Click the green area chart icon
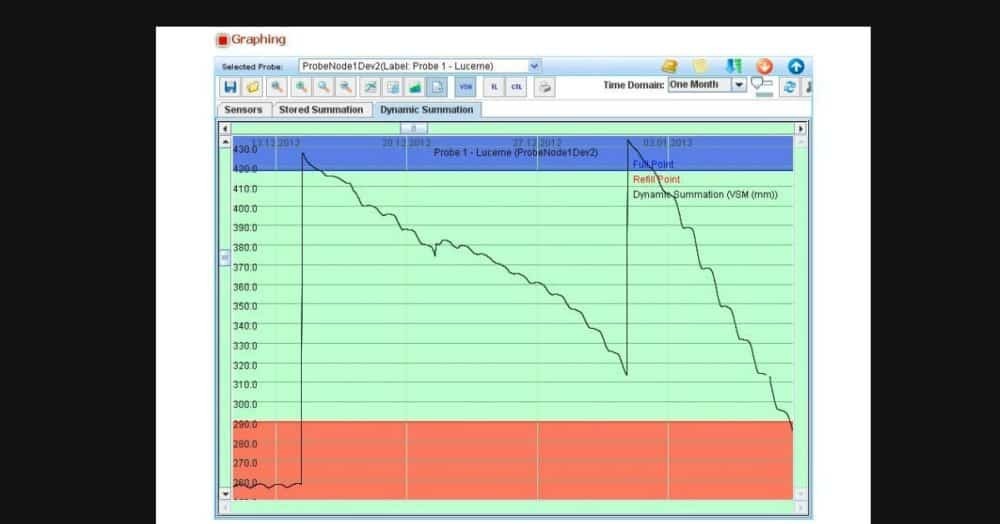The image size is (1000, 524). point(416,87)
